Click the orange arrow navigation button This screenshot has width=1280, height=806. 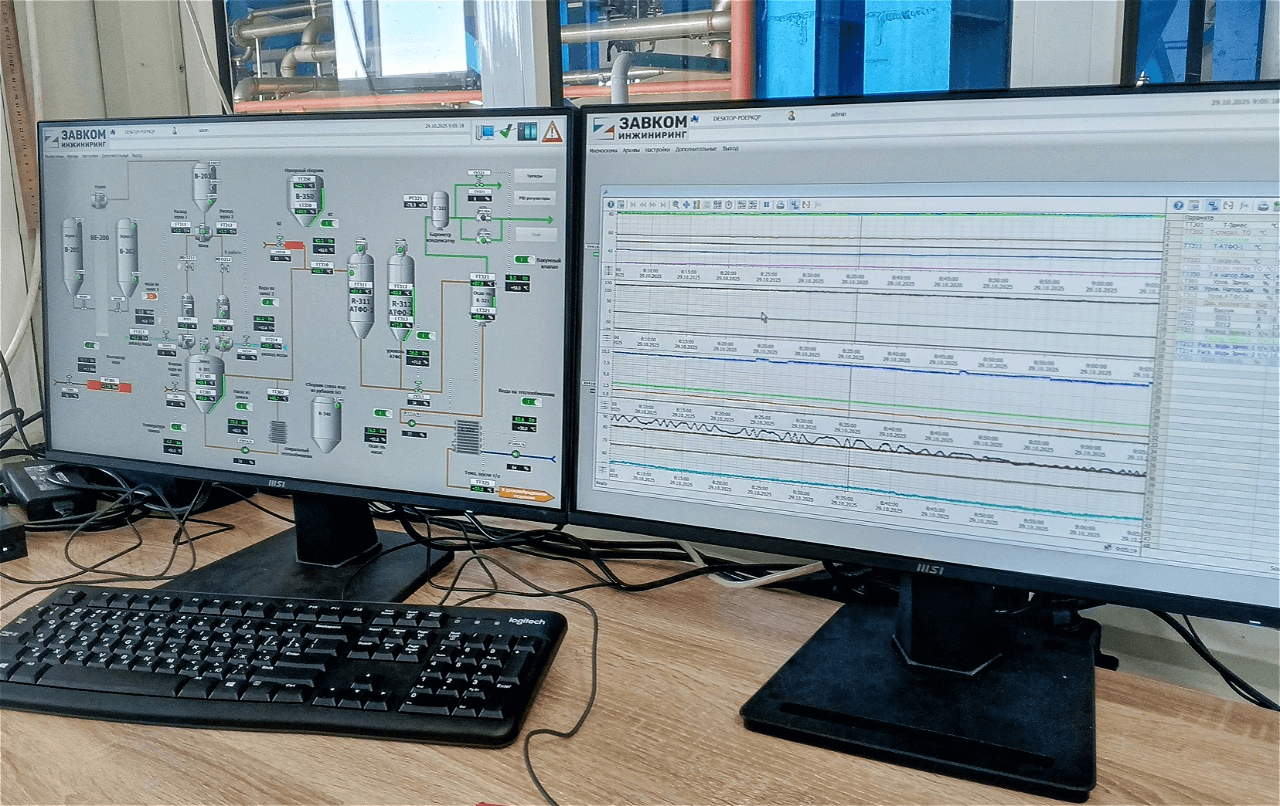tap(526, 493)
